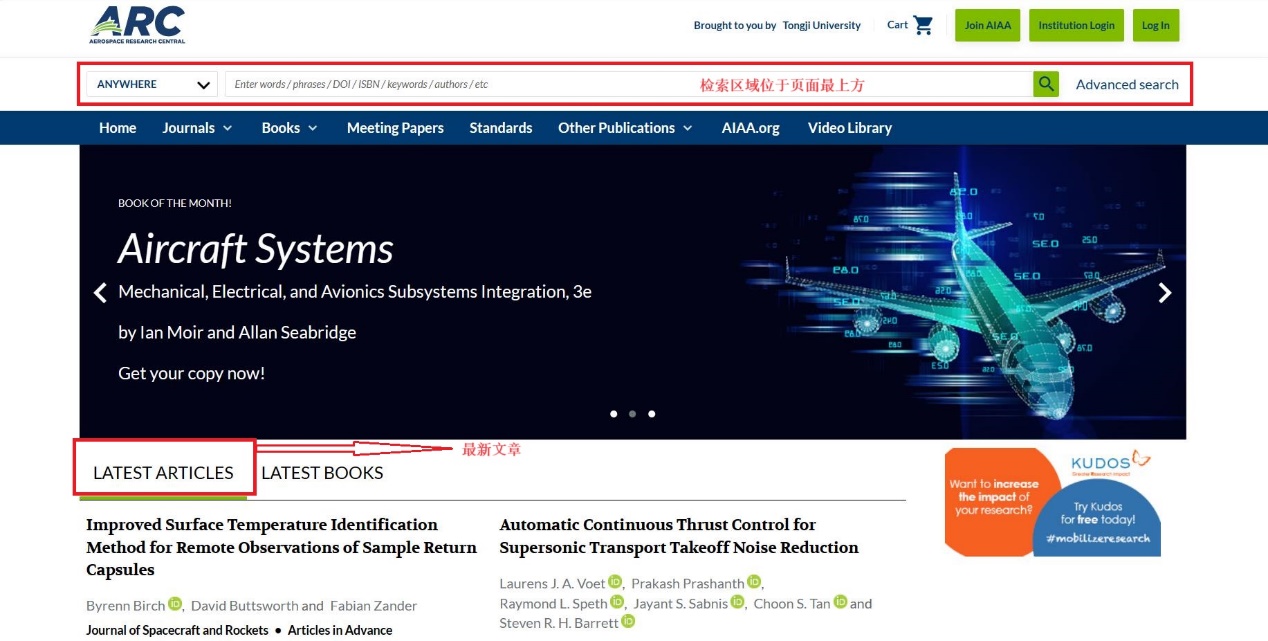
Task: Click inside the search keywords input field
Action: [x=628, y=84]
